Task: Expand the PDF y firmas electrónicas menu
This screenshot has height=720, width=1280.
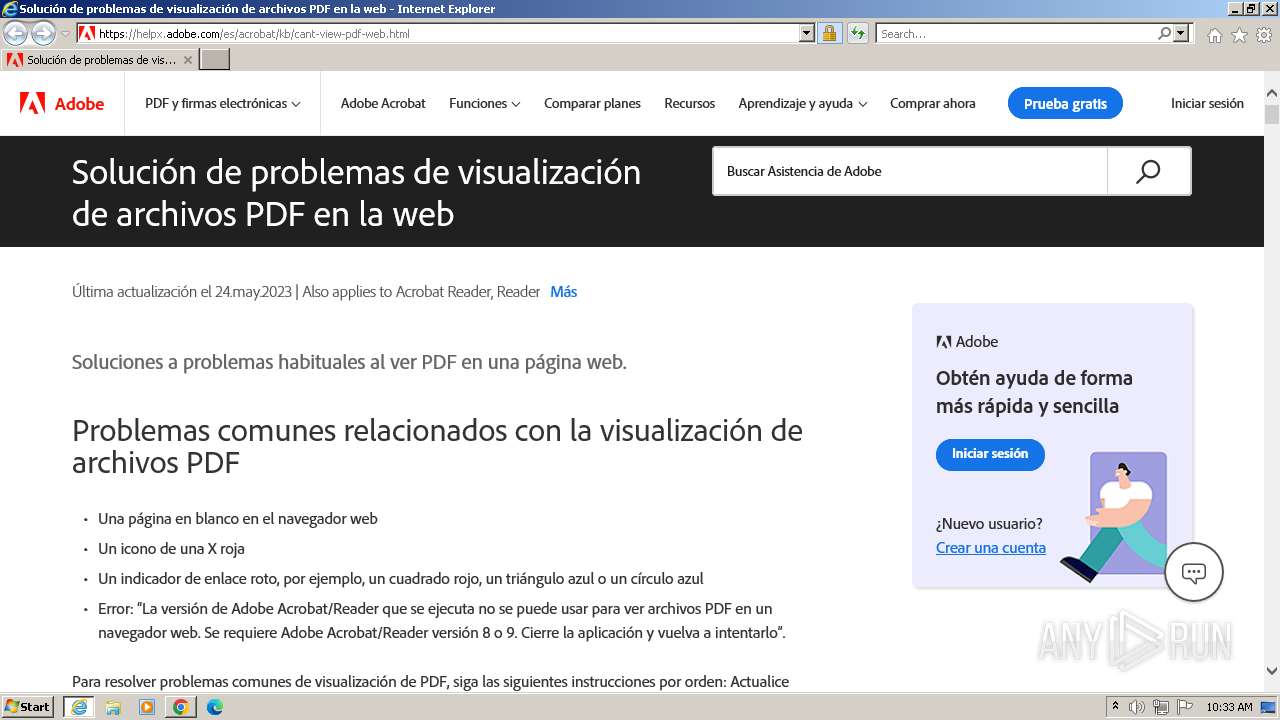Action: 222,103
